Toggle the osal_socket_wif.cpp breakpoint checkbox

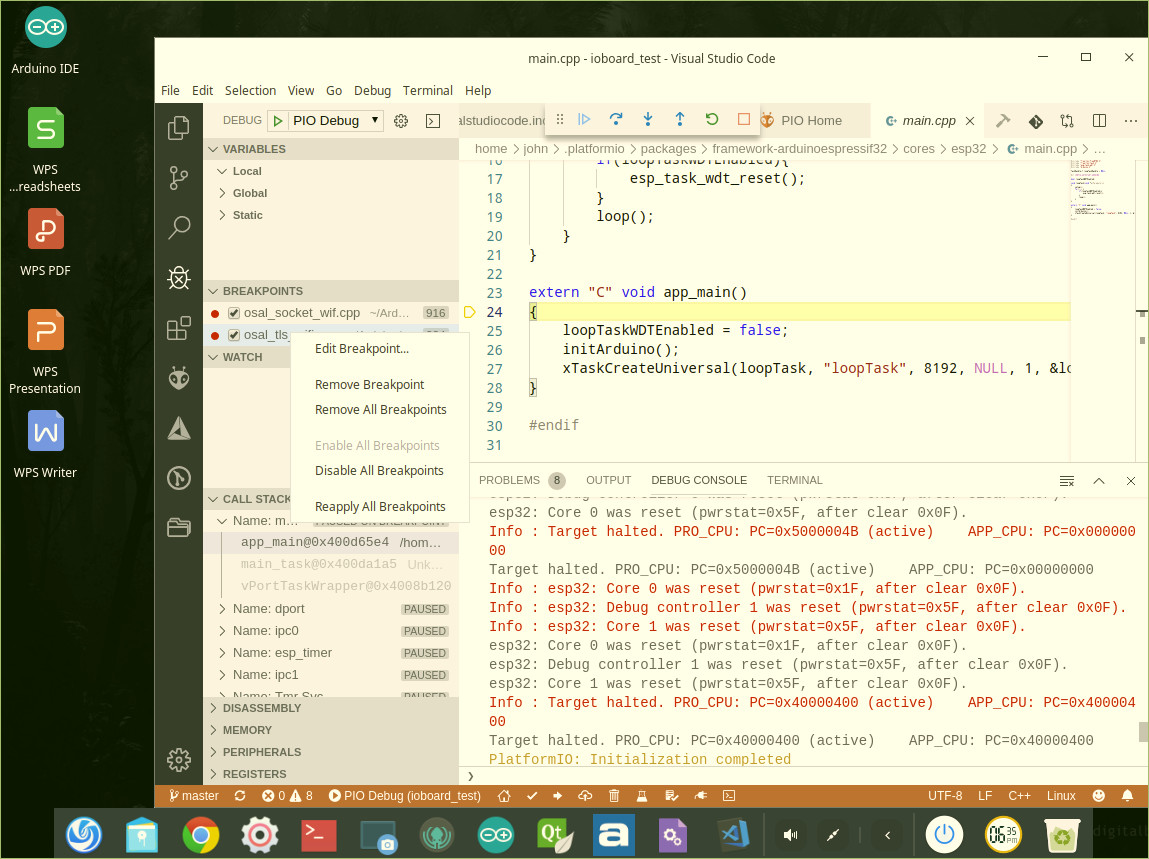234,313
